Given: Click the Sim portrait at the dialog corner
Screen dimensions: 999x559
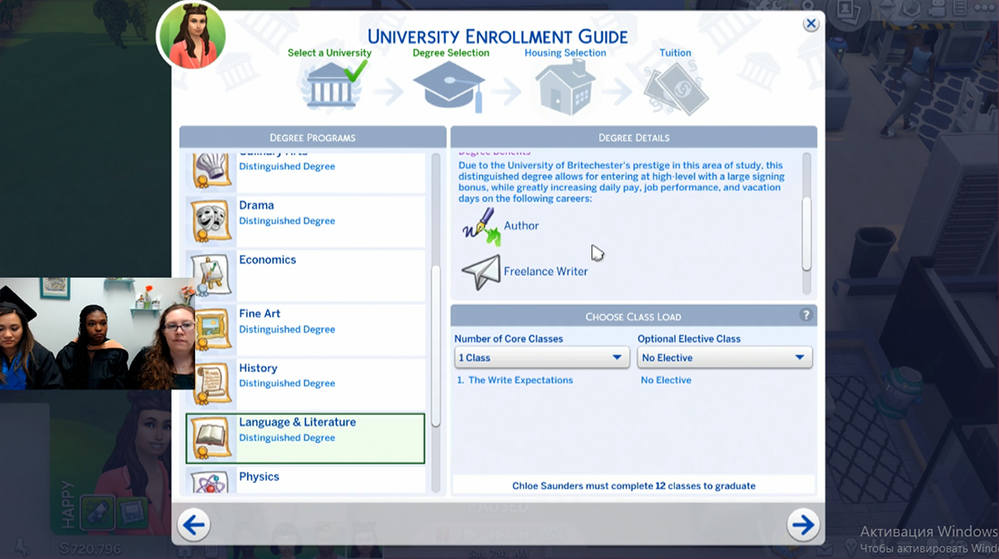Looking at the screenshot, I should [192, 35].
